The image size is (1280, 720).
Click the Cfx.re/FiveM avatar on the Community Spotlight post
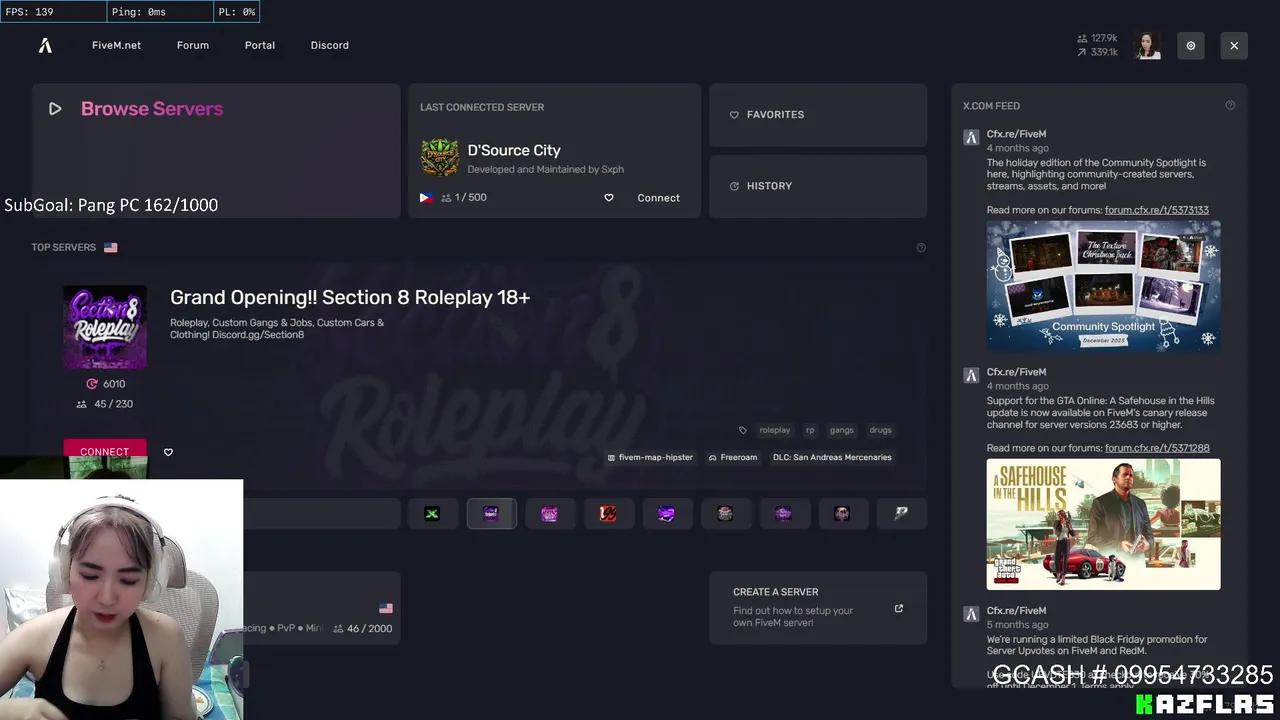971,137
